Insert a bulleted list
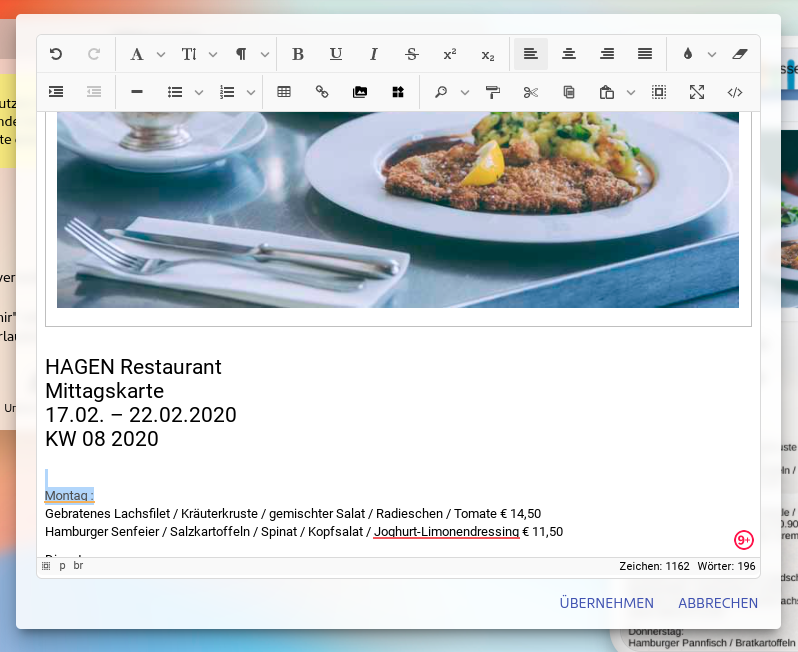The height and width of the screenshot is (652, 798). (x=175, y=92)
